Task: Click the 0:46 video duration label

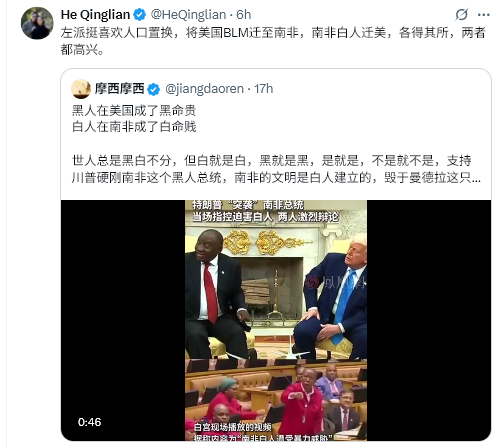Action: 89,422
